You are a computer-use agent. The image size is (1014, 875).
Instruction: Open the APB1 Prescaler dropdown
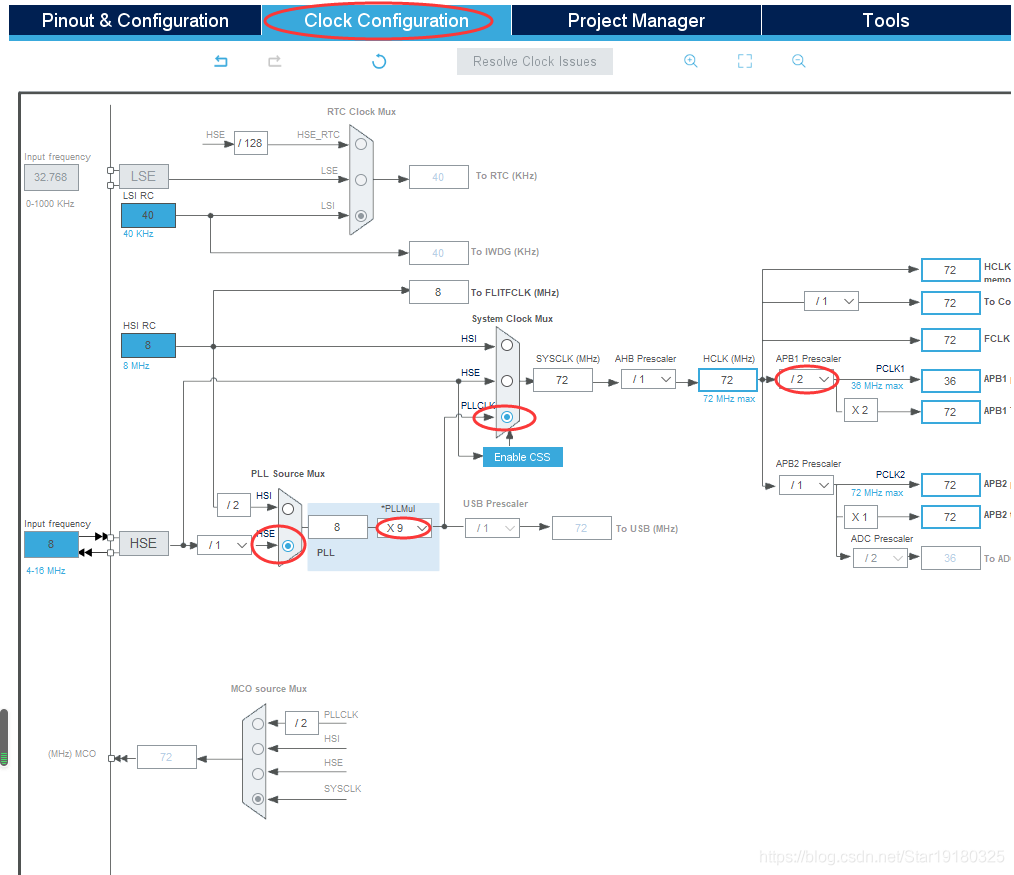point(807,379)
